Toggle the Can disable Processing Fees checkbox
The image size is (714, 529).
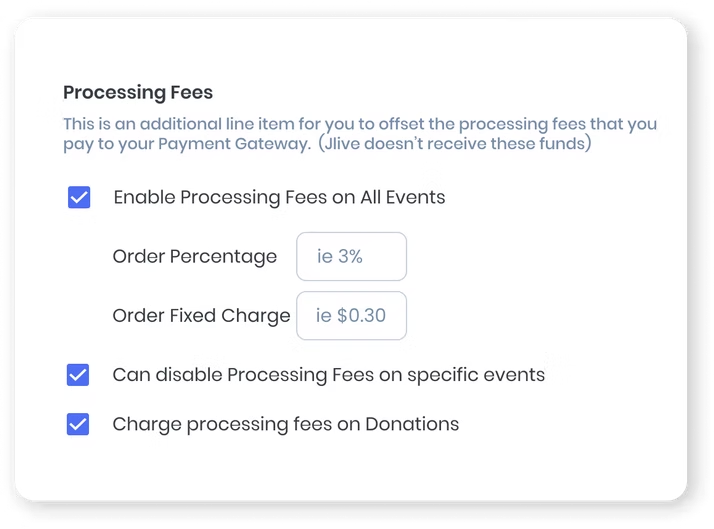pyautogui.click(x=78, y=375)
